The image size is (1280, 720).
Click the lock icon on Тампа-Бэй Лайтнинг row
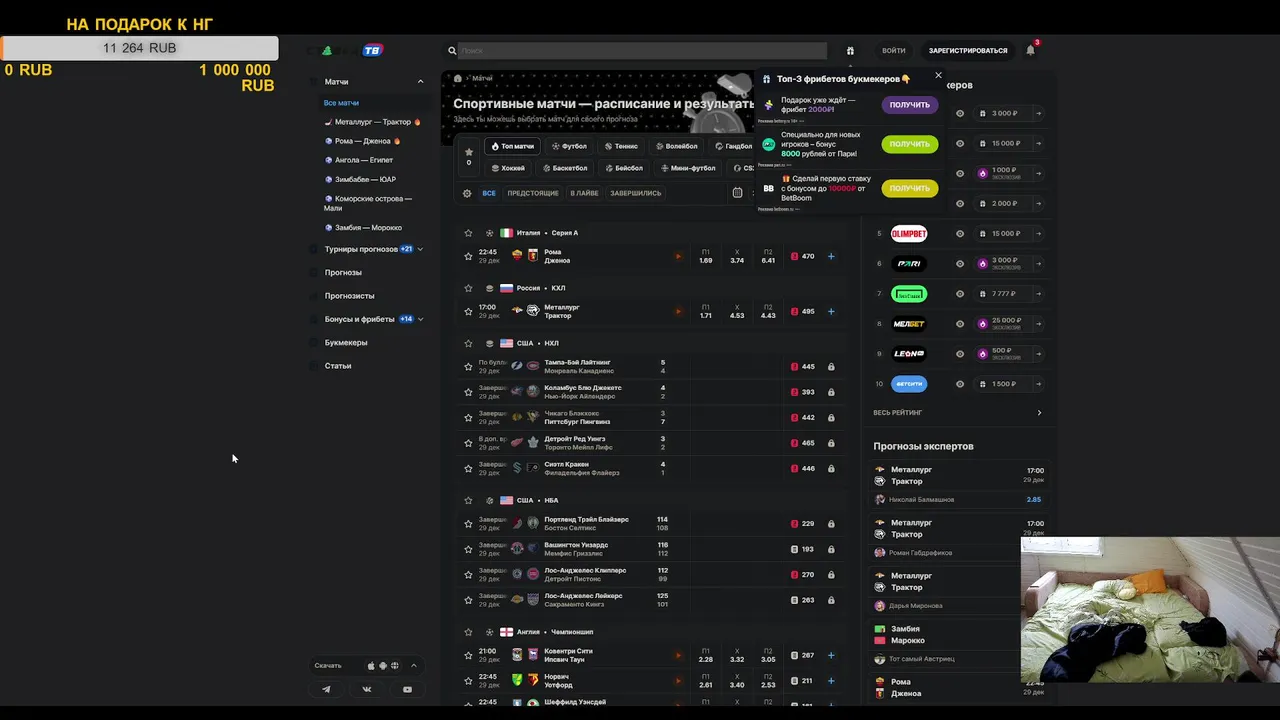[x=831, y=366]
